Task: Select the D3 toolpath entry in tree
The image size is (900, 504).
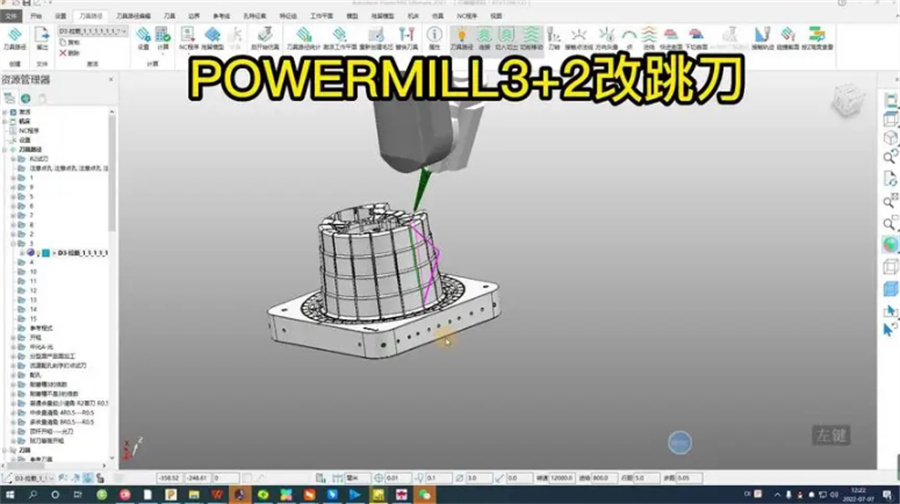Action: [x=83, y=253]
